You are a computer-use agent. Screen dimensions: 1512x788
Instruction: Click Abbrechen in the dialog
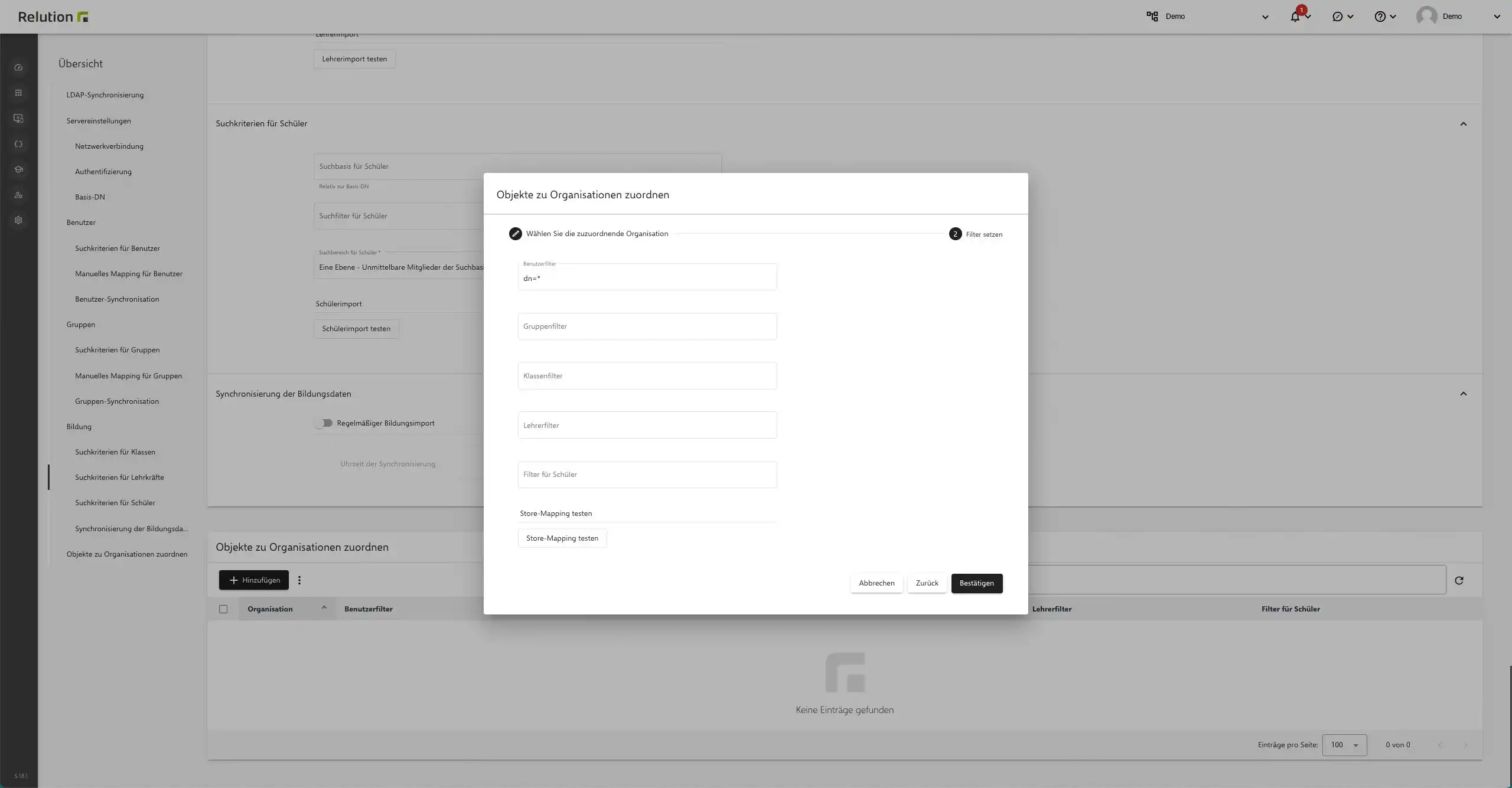[876, 583]
